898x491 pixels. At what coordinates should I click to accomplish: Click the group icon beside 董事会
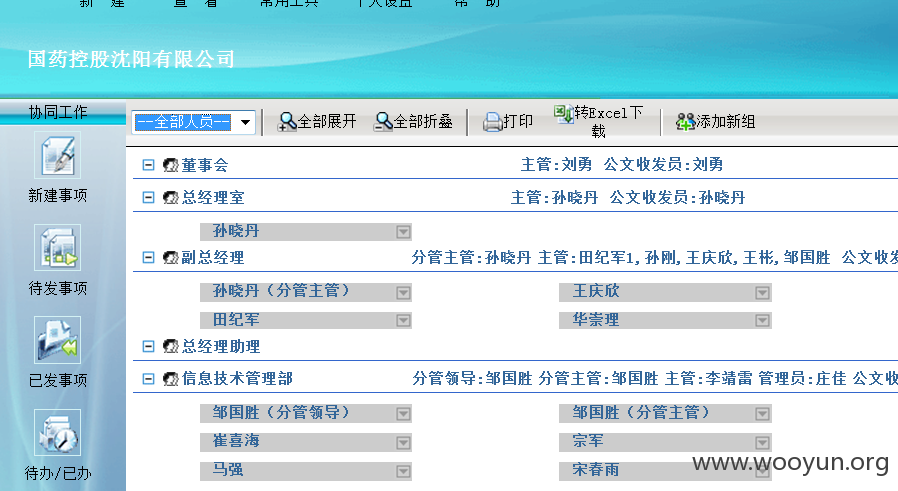pyautogui.click(x=171, y=166)
